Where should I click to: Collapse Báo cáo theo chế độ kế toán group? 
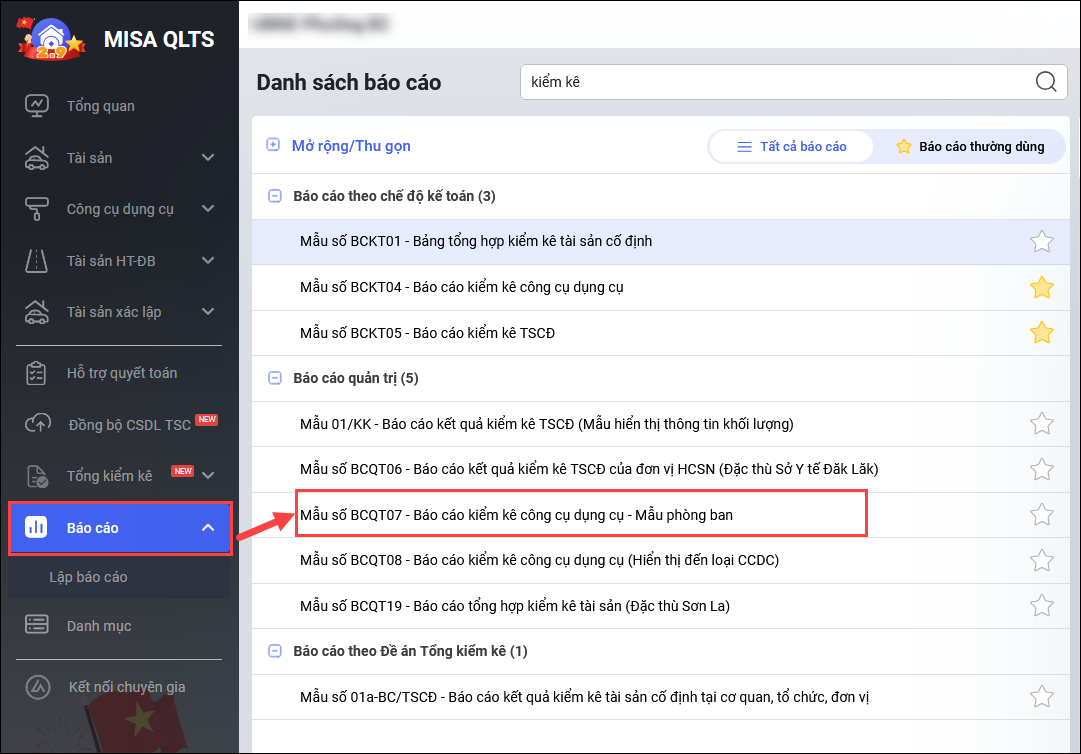[274, 196]
